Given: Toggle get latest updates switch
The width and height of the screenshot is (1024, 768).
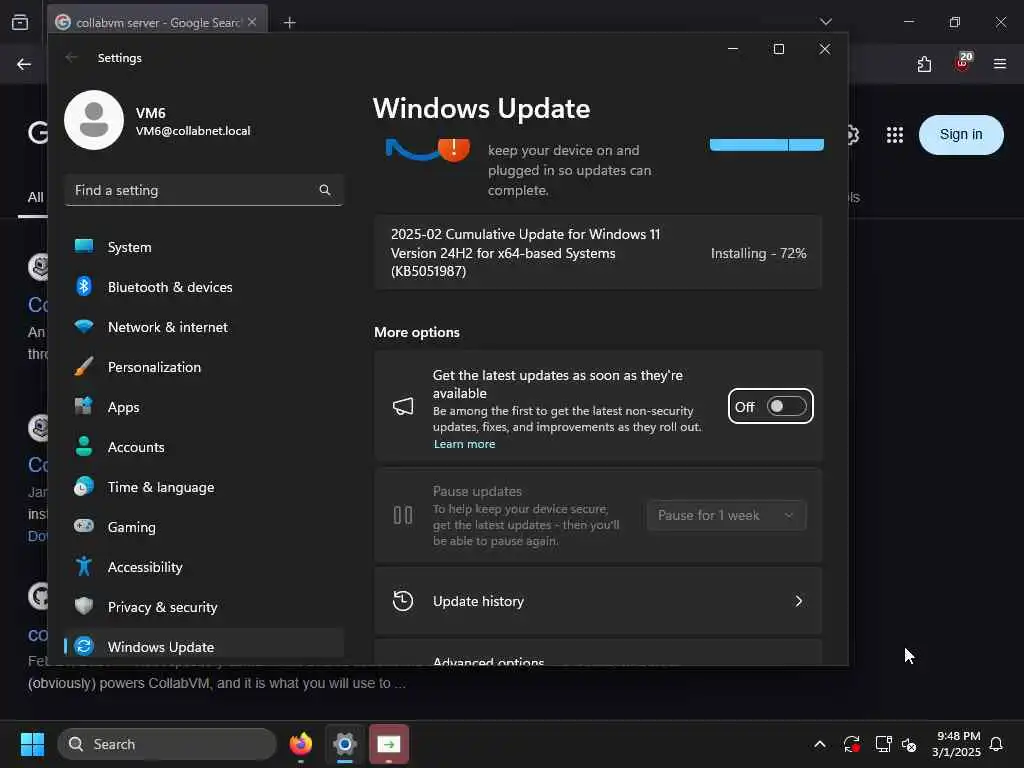Looking at the screenshot, I should tap(787, 406).
